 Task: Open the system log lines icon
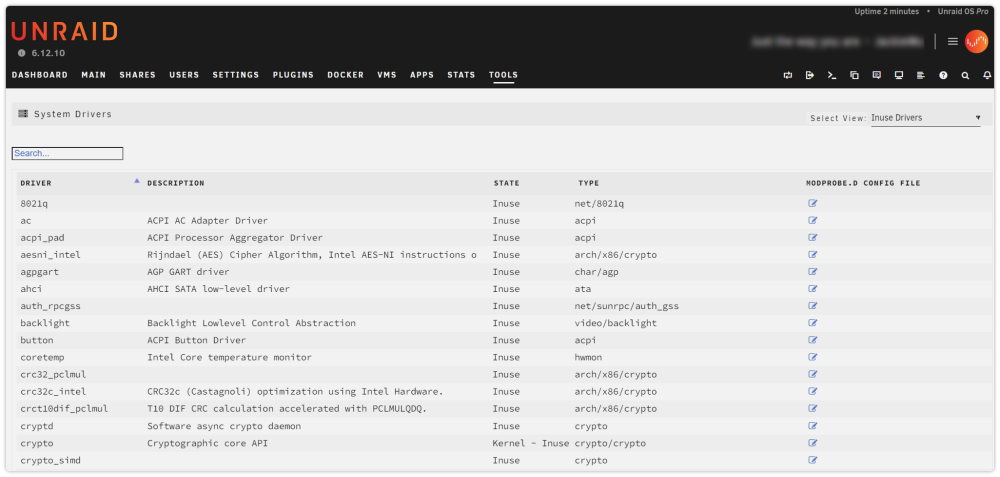tap(921, 75)
